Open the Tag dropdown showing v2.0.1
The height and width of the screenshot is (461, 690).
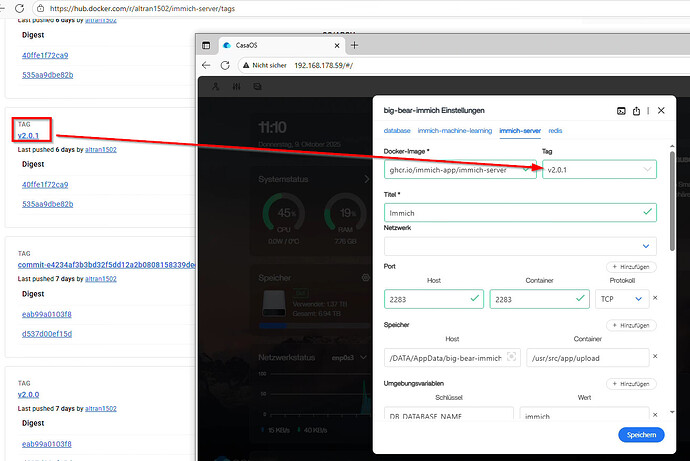pos(599,170)
